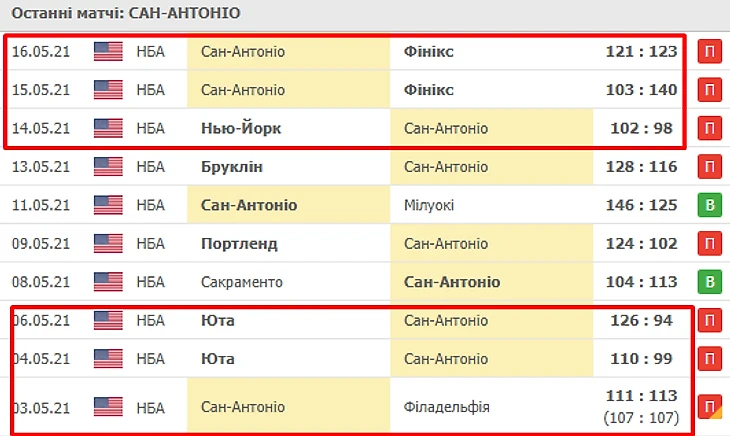
Task: Click the 104 : 113 score
Action: 641,282
